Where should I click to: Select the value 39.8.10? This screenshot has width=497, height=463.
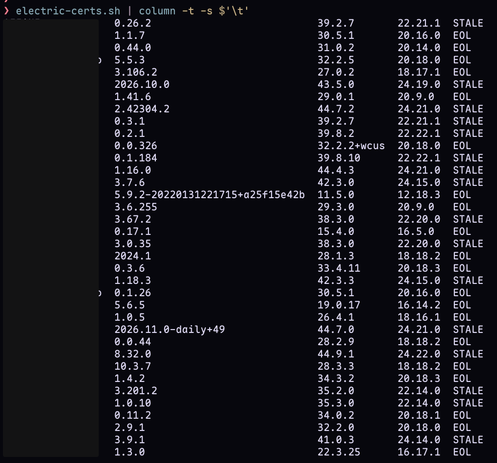(x=339, y=158)
